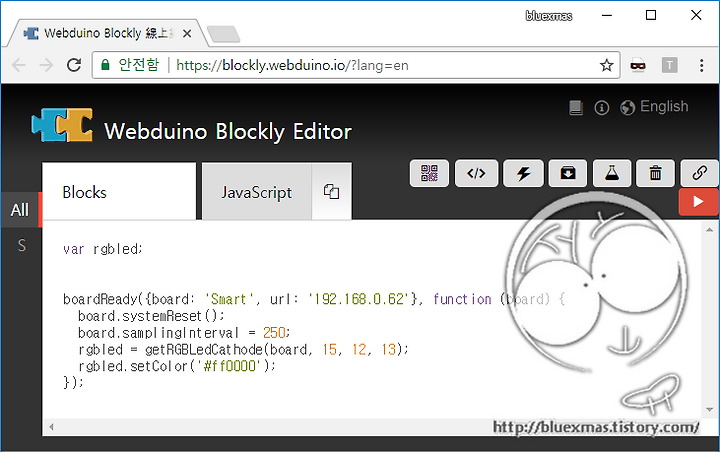Open the book documentation icon
The image size is (720, 452).
[x=576, y=107]
